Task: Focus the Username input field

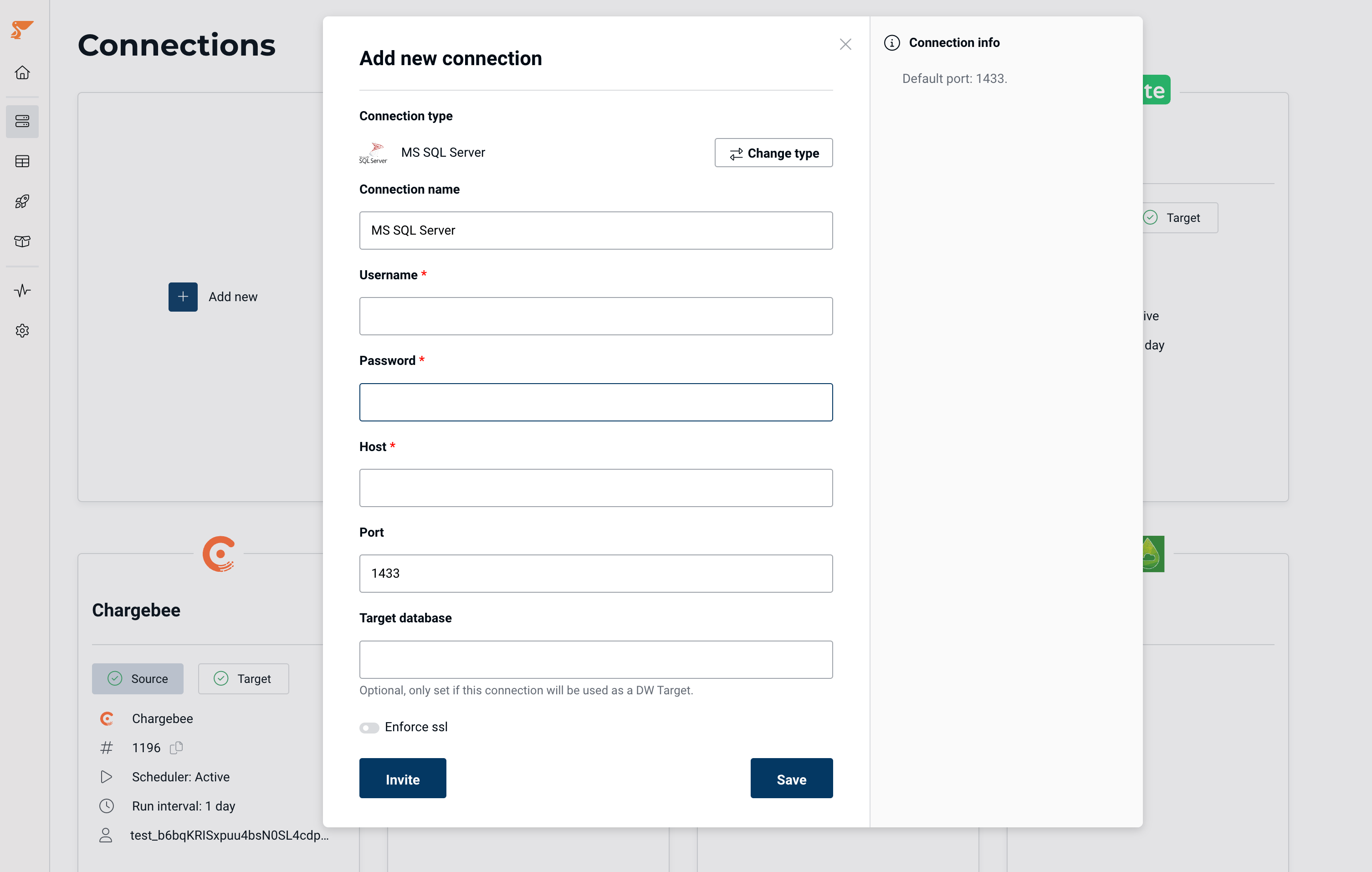Action: (595, 316)
